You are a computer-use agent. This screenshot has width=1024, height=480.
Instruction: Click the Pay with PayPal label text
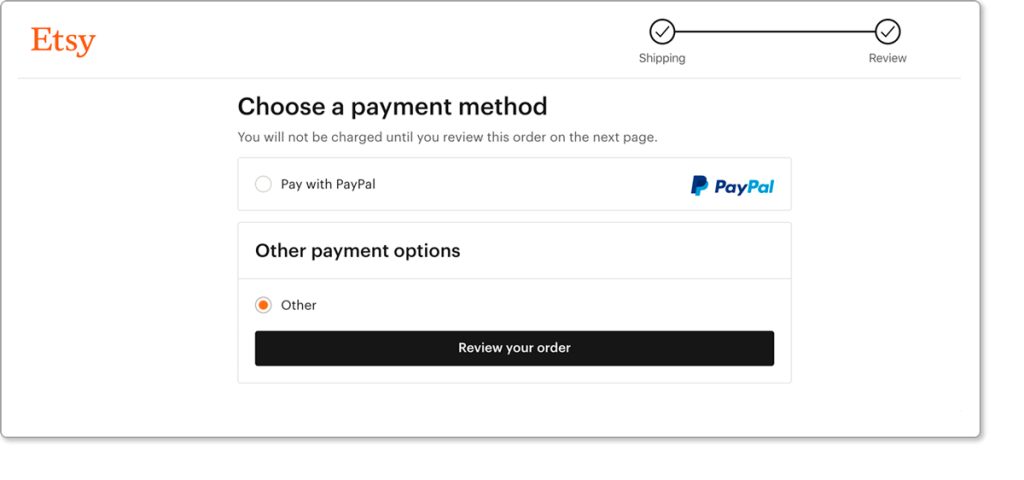[x=328, y=184]
